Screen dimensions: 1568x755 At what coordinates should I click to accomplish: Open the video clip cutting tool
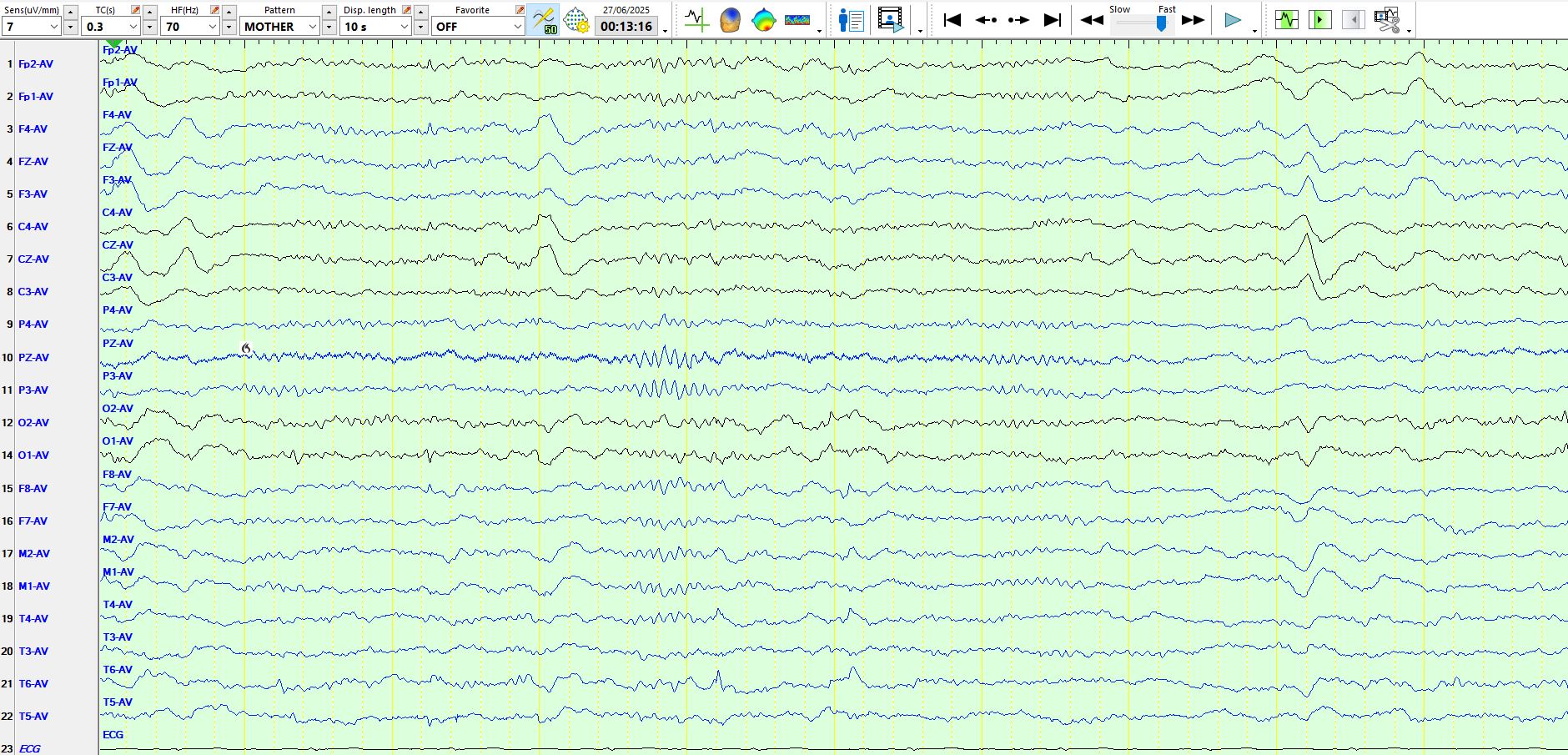(1388, 20)
